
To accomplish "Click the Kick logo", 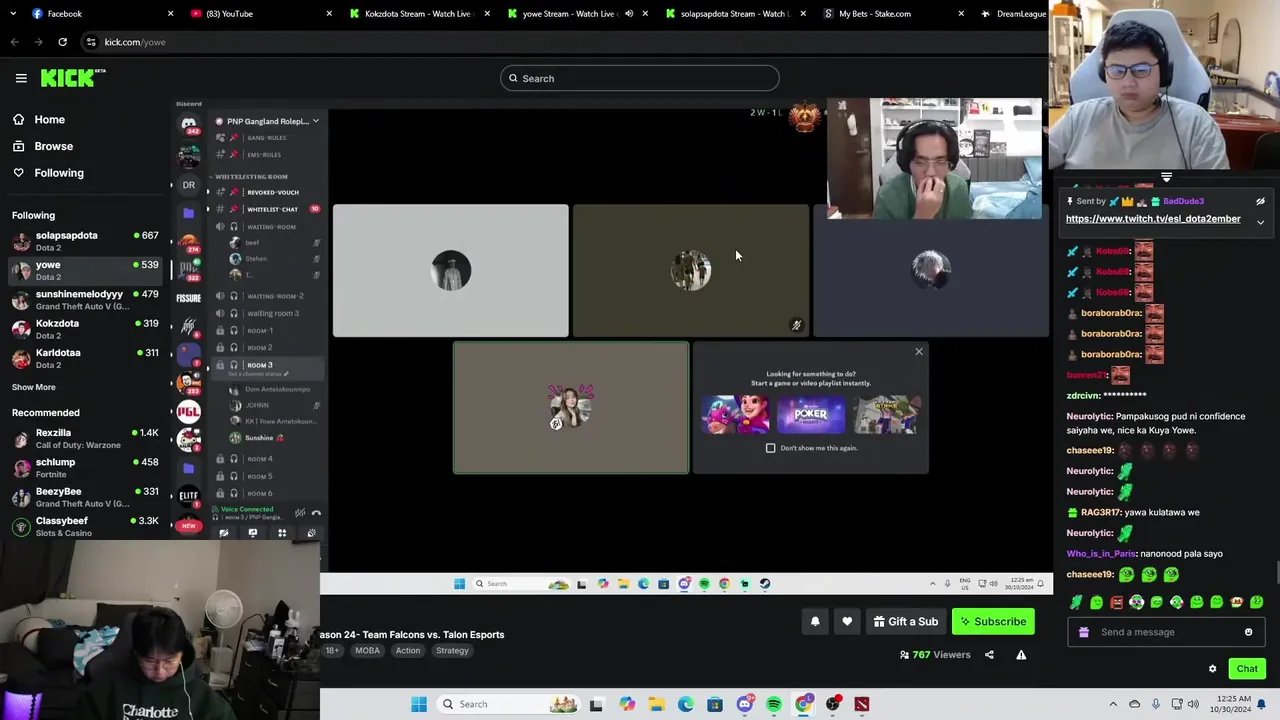I will [73, 78].
